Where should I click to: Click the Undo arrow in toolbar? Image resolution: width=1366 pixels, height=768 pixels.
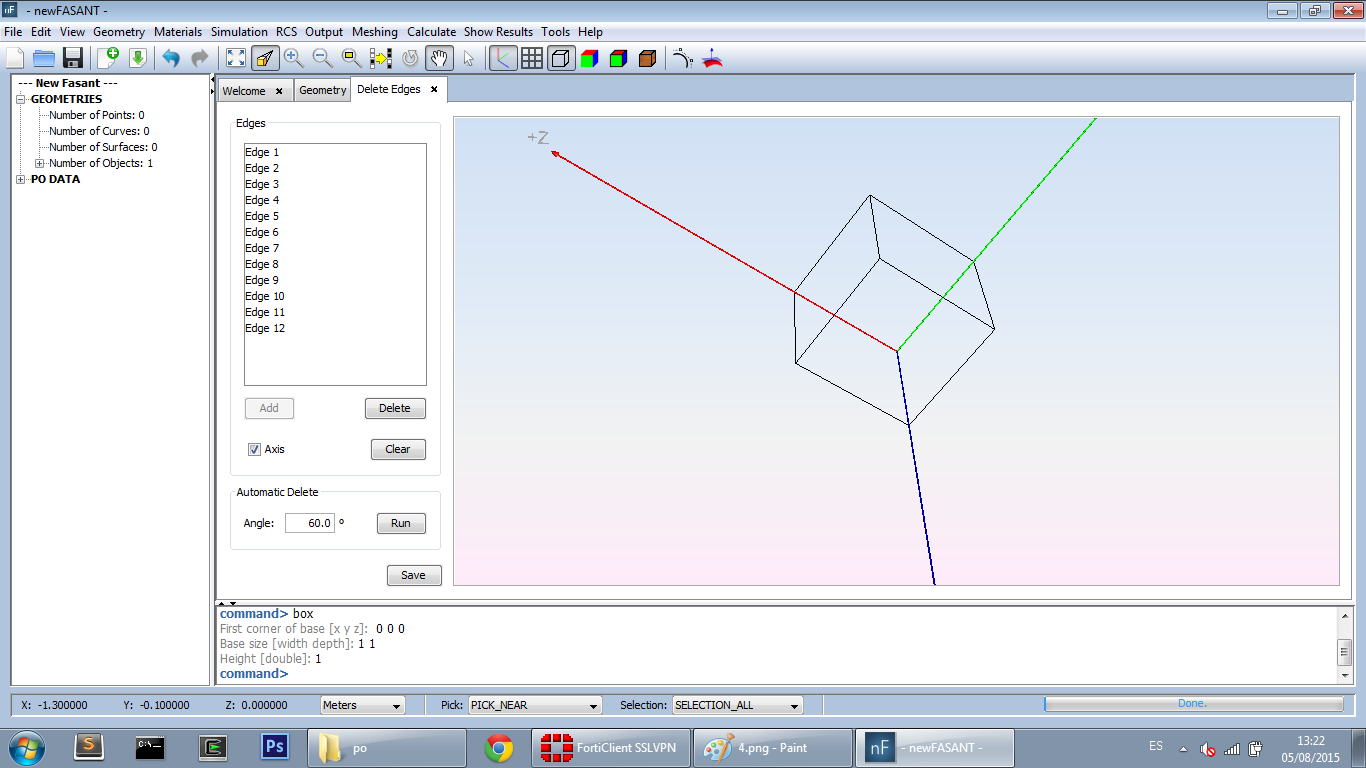click(170, 58)
